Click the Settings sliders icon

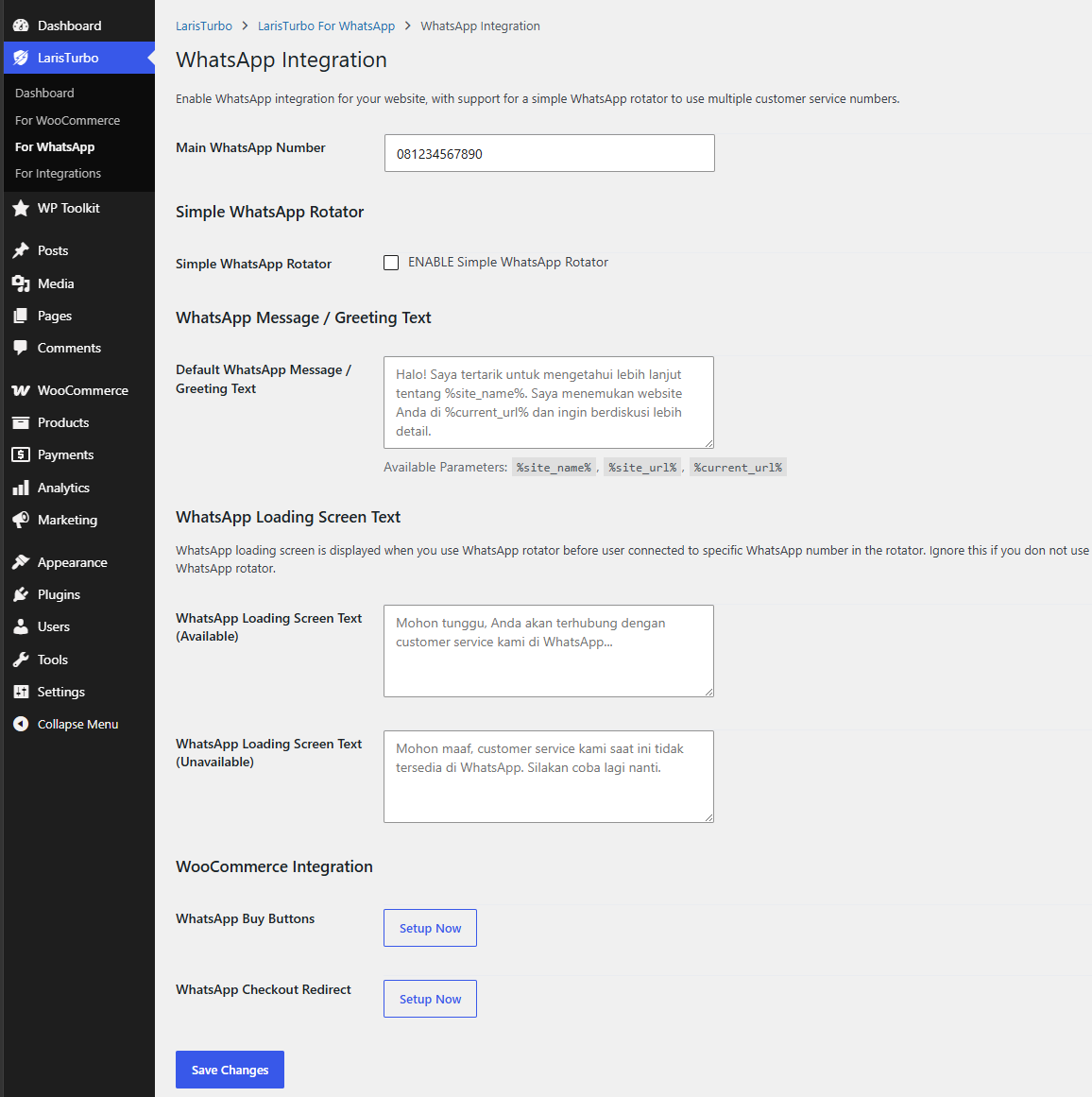[x=21, y=692]
